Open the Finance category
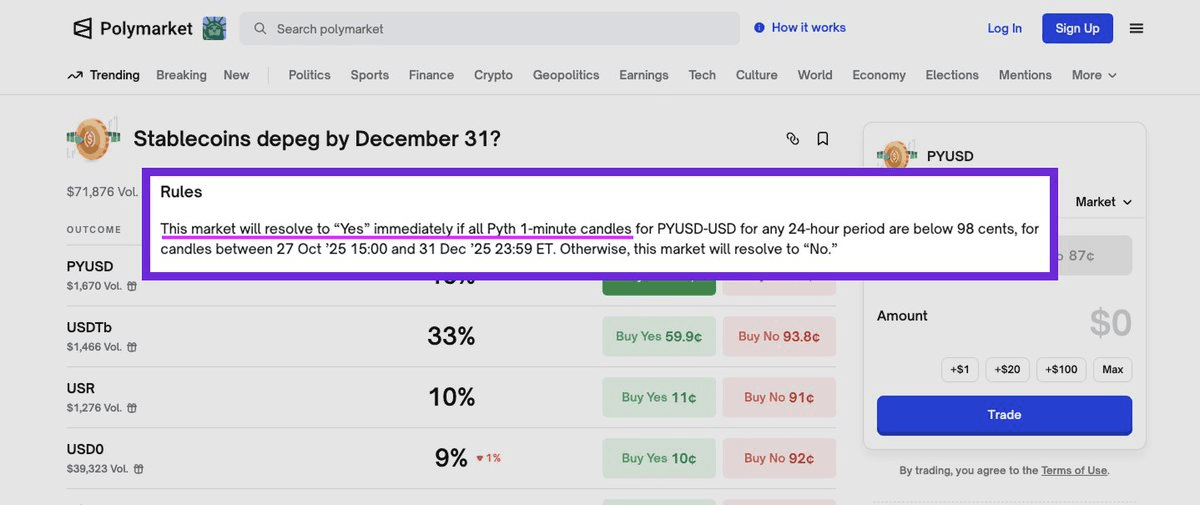This screenshot has width=1200, height=505. [431, 75]
